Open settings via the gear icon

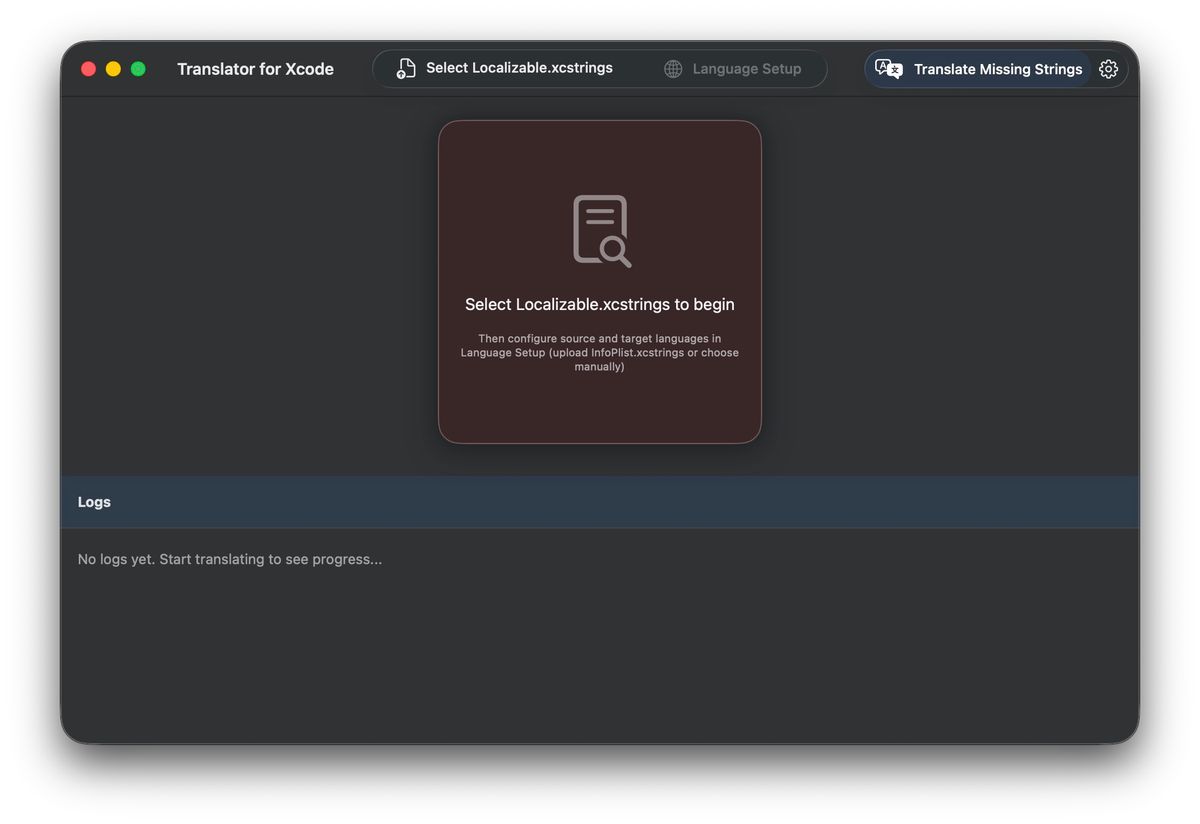tap(1108, 69)
